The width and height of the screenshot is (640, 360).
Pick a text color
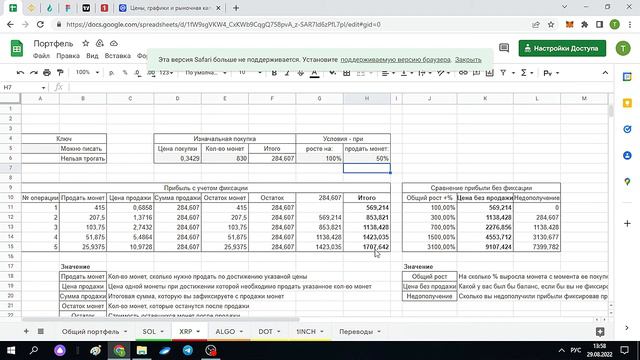[314, 73]
